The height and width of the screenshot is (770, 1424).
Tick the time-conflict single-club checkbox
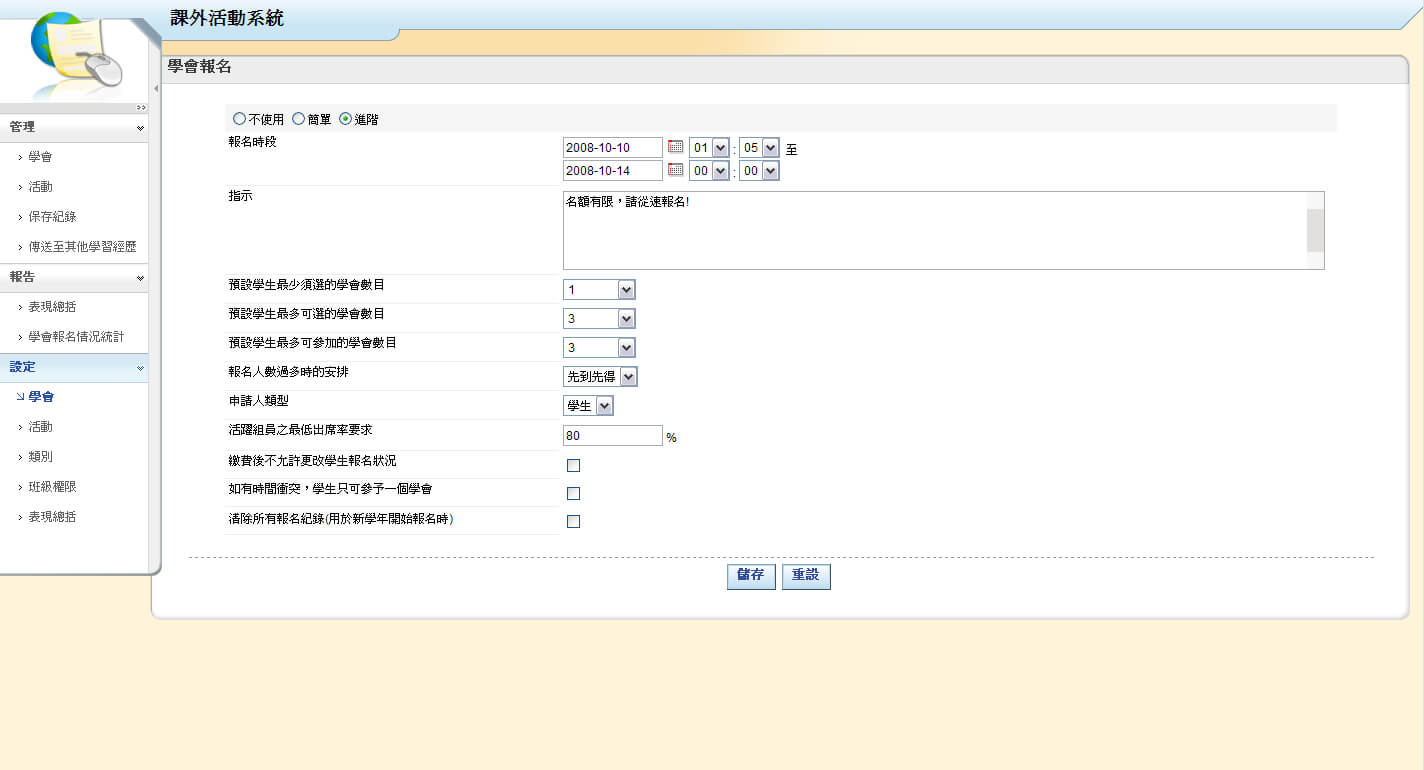[x=573, y=493]
